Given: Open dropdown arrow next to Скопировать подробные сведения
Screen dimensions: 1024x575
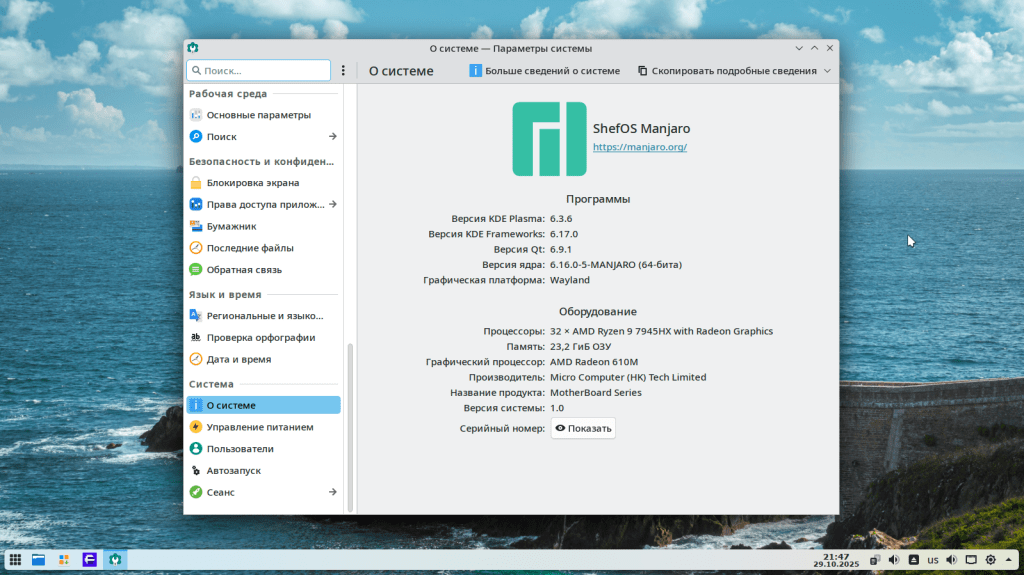Looking at the screenshot, I should 827,71.
